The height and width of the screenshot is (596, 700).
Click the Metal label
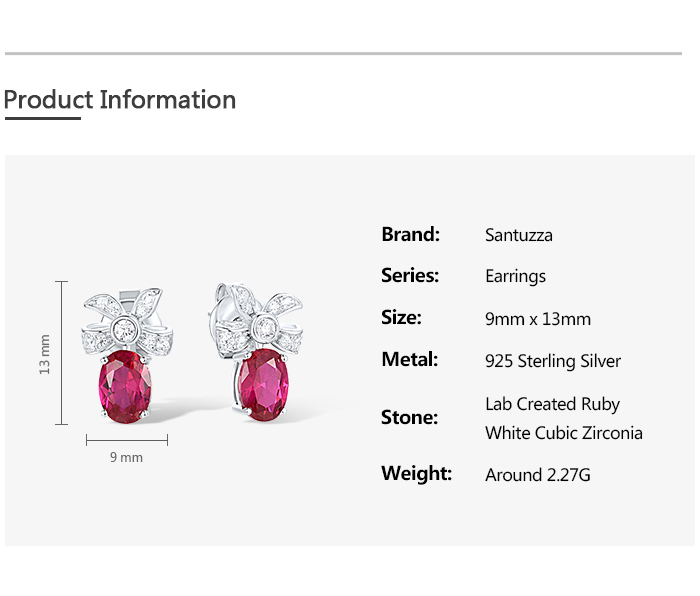coord(410,360)
